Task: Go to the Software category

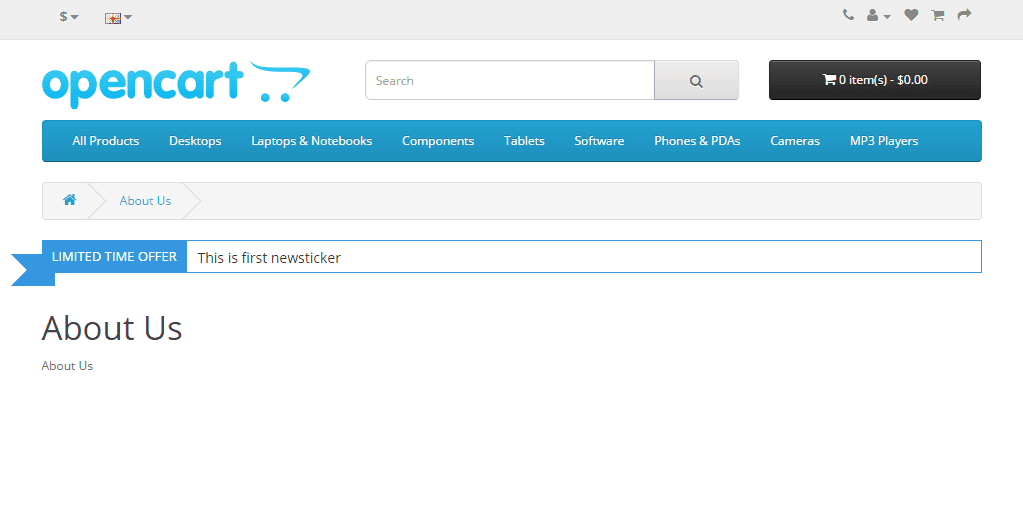Action: click(x=599, y=141)
